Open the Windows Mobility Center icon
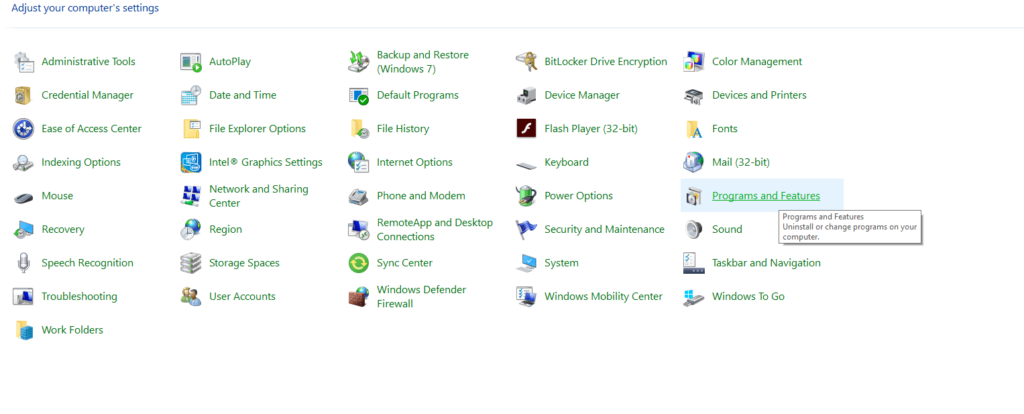 (526, 296)
